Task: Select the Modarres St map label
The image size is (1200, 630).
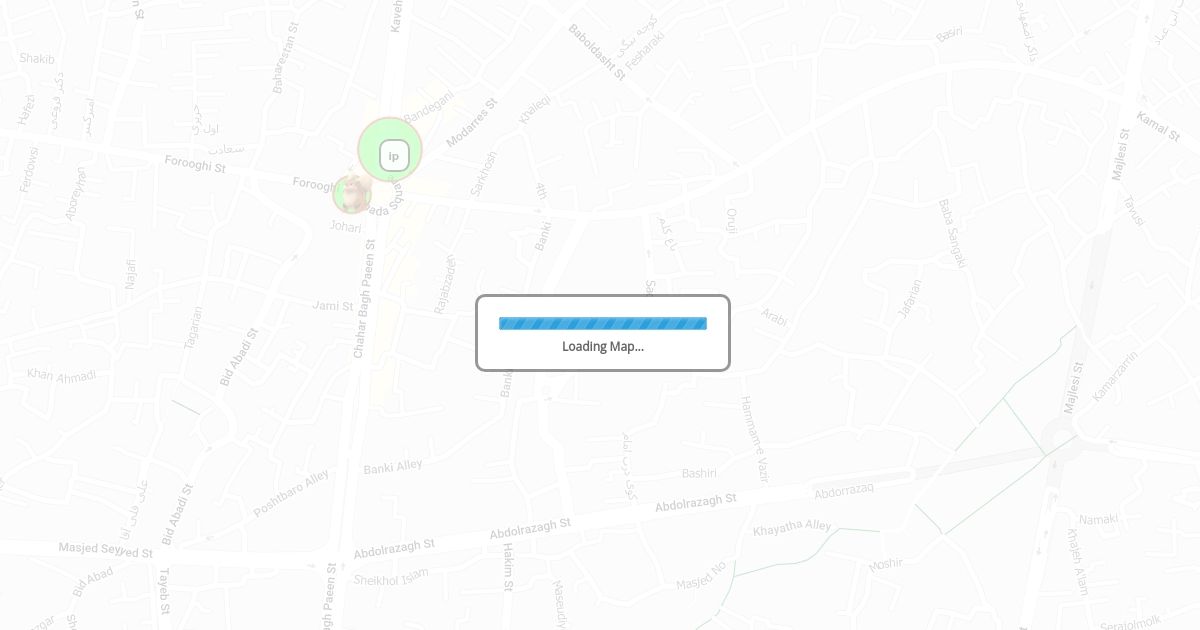Action: pyautogui.click(x=471, y=124)
